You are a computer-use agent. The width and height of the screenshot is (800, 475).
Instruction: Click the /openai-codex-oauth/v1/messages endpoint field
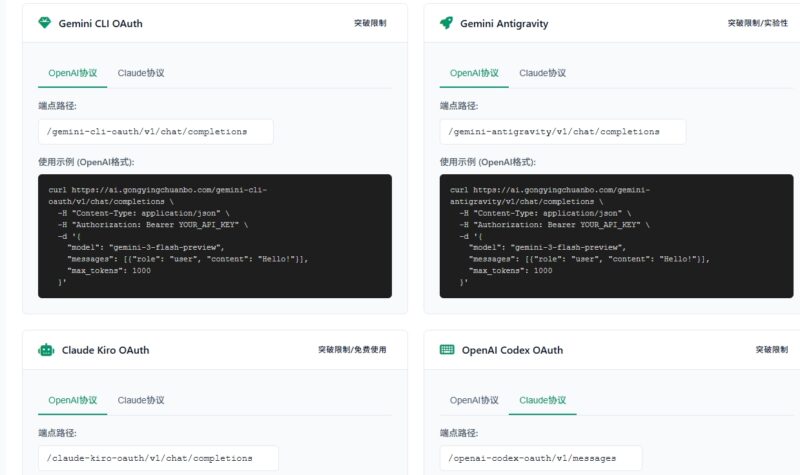[x=541, y=458]
